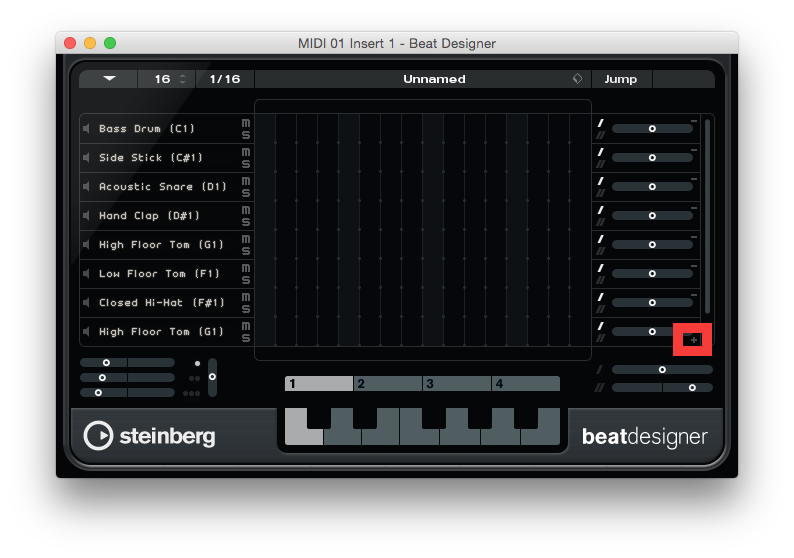Pick double-slash swing icon for Hand Clap lane
This screenshot has height=558, width=794.
(x=601, y=222)
